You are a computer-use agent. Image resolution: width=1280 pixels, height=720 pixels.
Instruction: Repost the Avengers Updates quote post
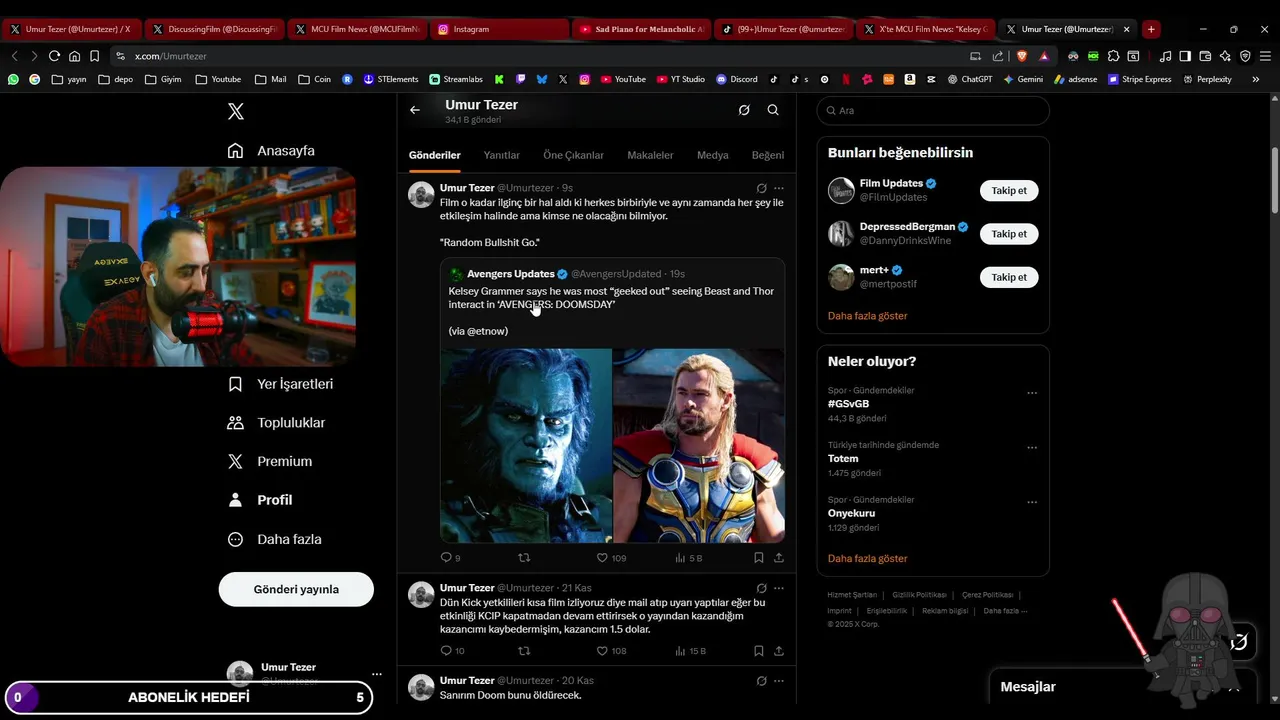tap(523, 558)
